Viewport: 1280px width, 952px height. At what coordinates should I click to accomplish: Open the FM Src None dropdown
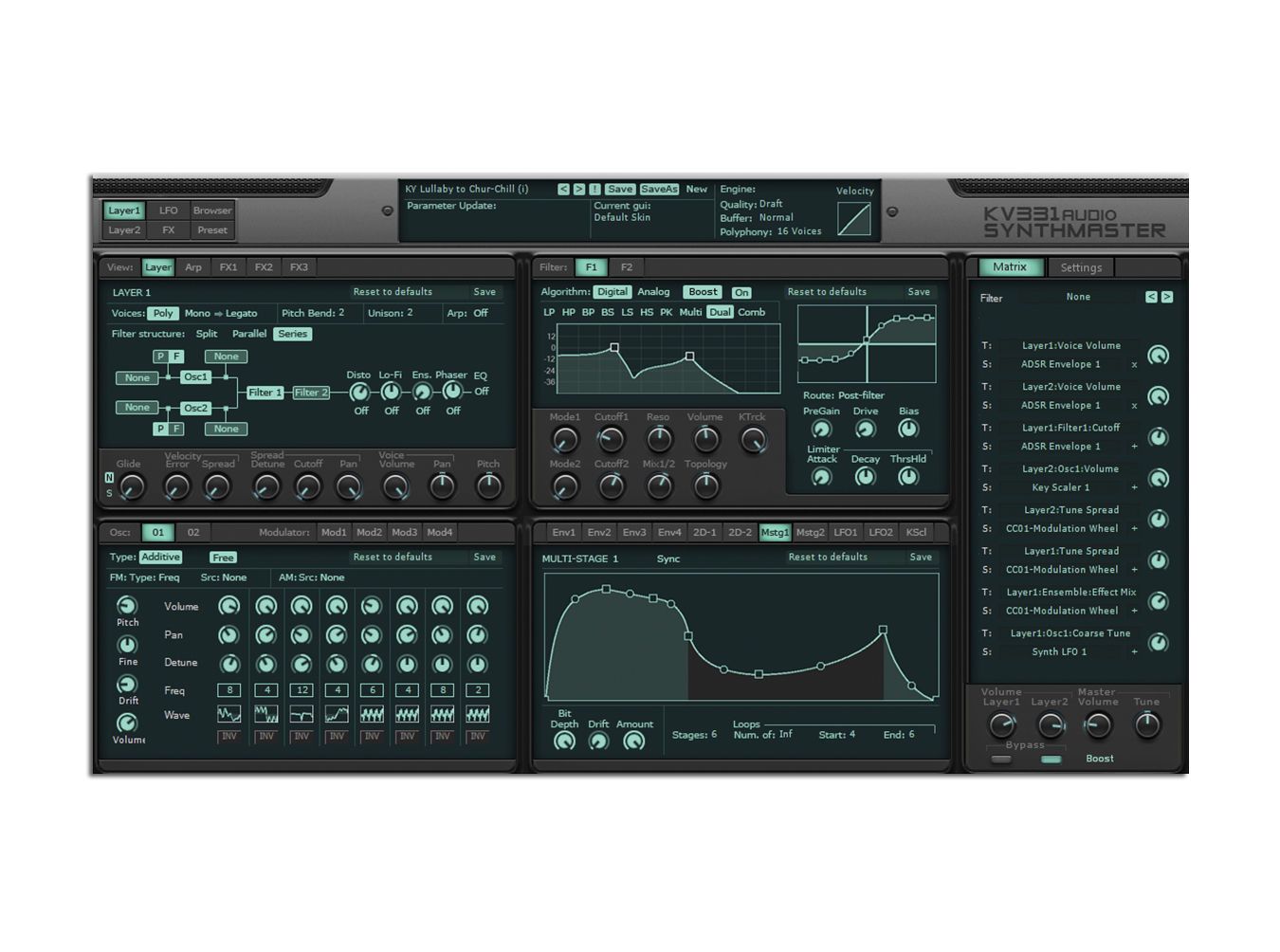click(x=234, y=577)
